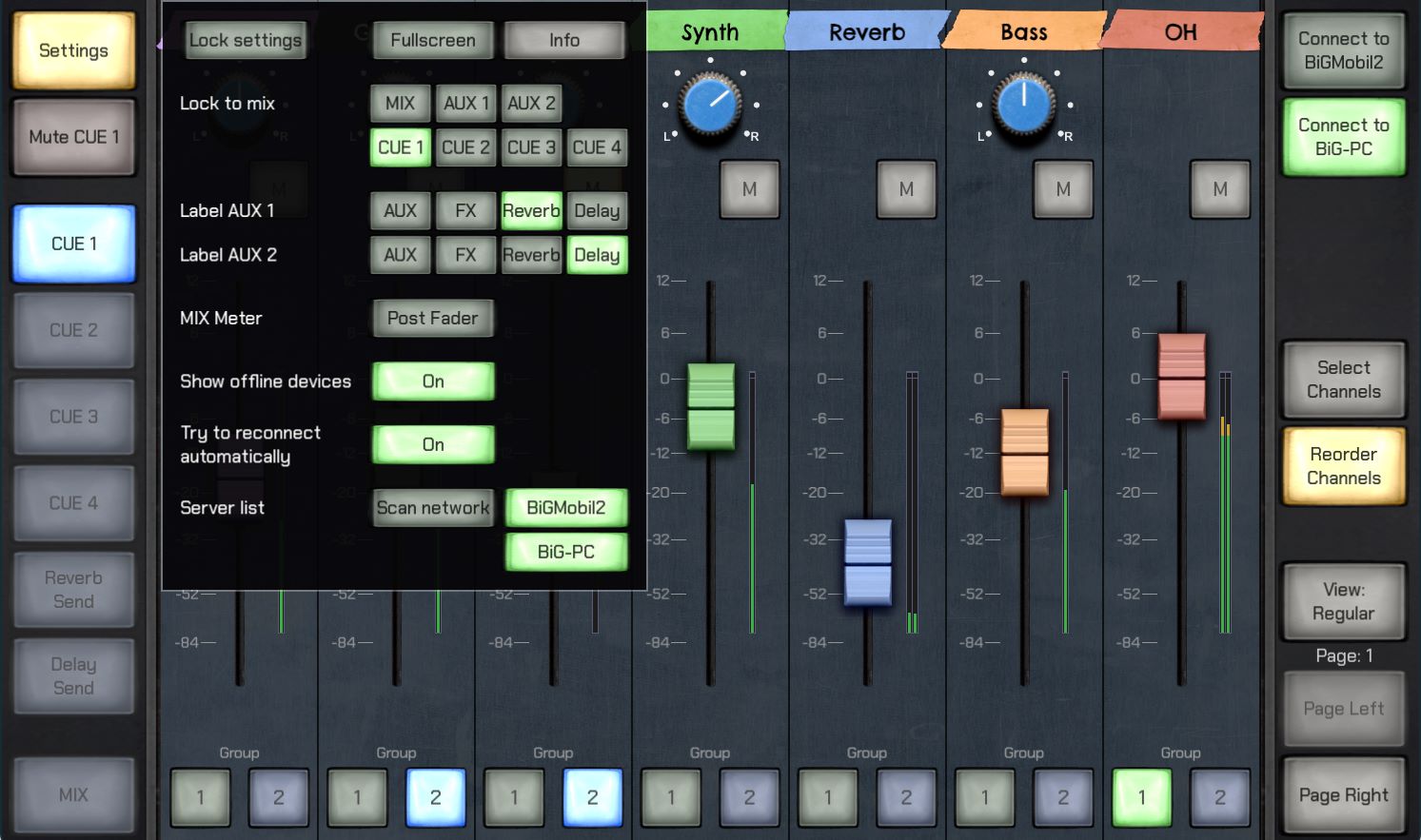Image resolution: width=1421 pixels, height=840 pixels.
Task: Select Reverb label for AUX 1
Action: (531, 210)
